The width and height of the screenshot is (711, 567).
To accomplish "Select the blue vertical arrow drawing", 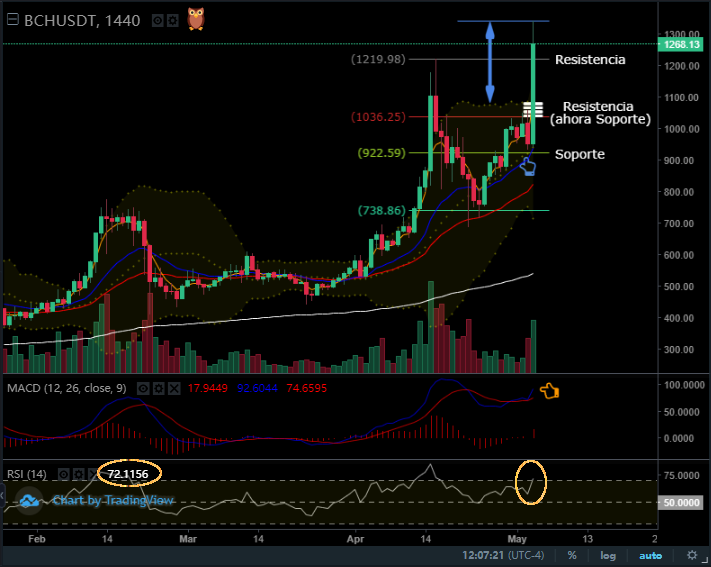I will click(x=490, y=62).
